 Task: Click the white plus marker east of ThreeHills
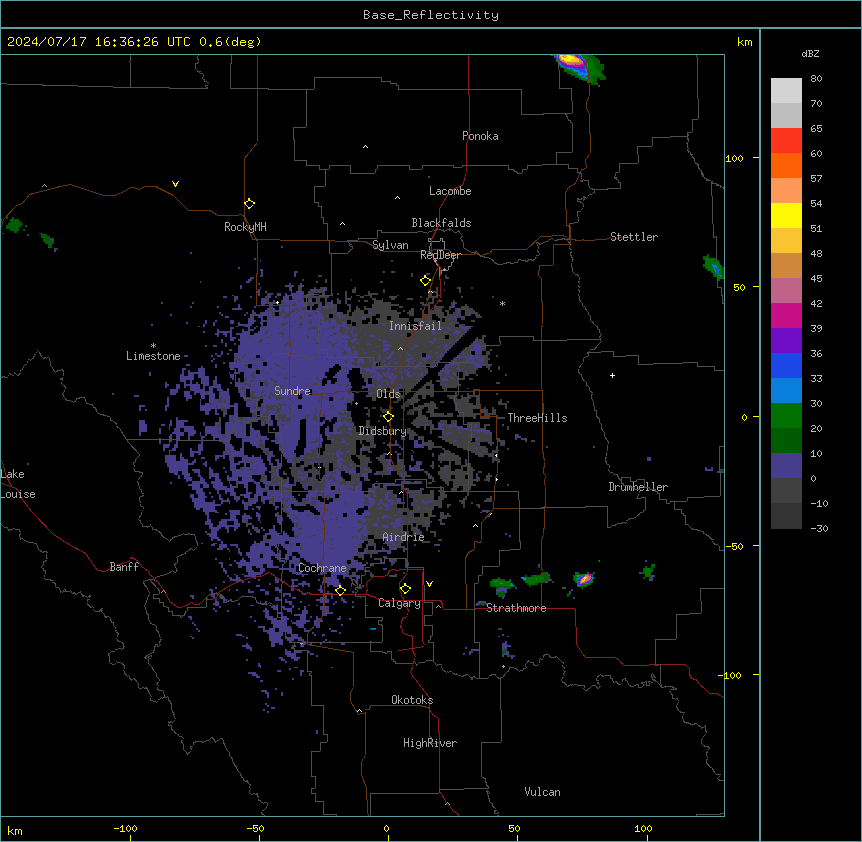click(x=612, y=375)
